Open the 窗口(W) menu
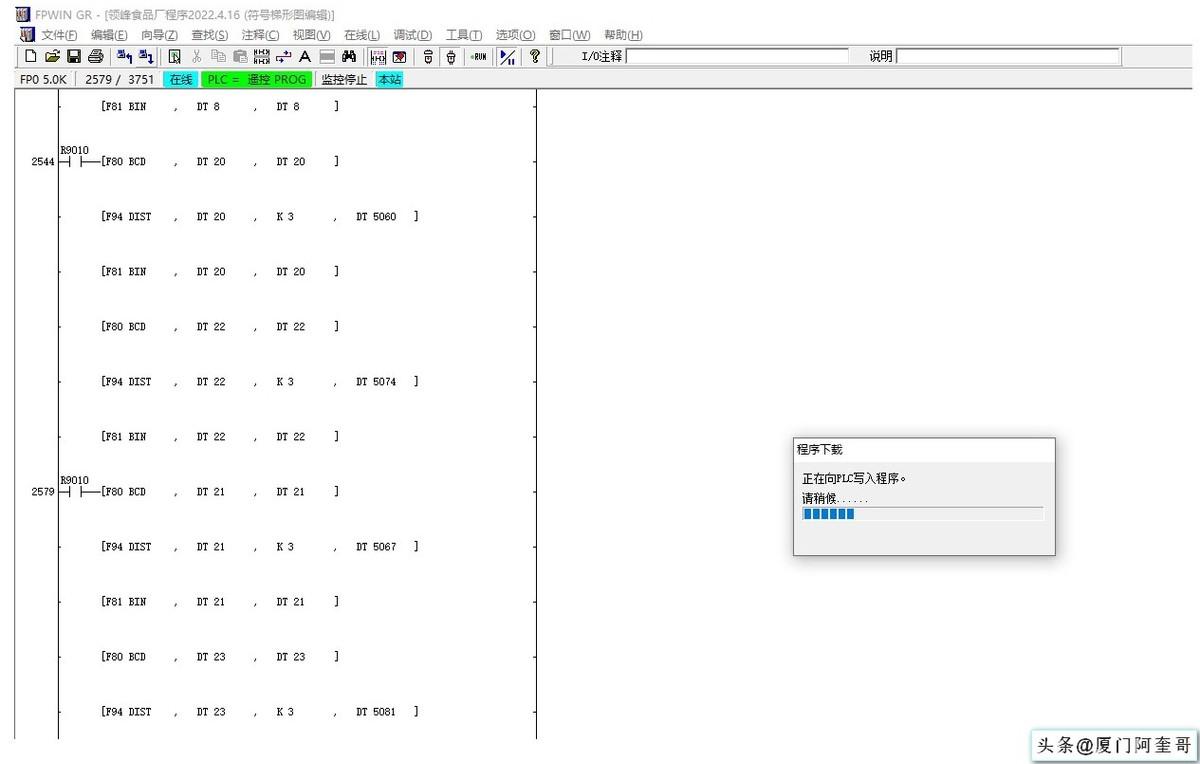The image size is (1200, 764). [x=569, y=35]
